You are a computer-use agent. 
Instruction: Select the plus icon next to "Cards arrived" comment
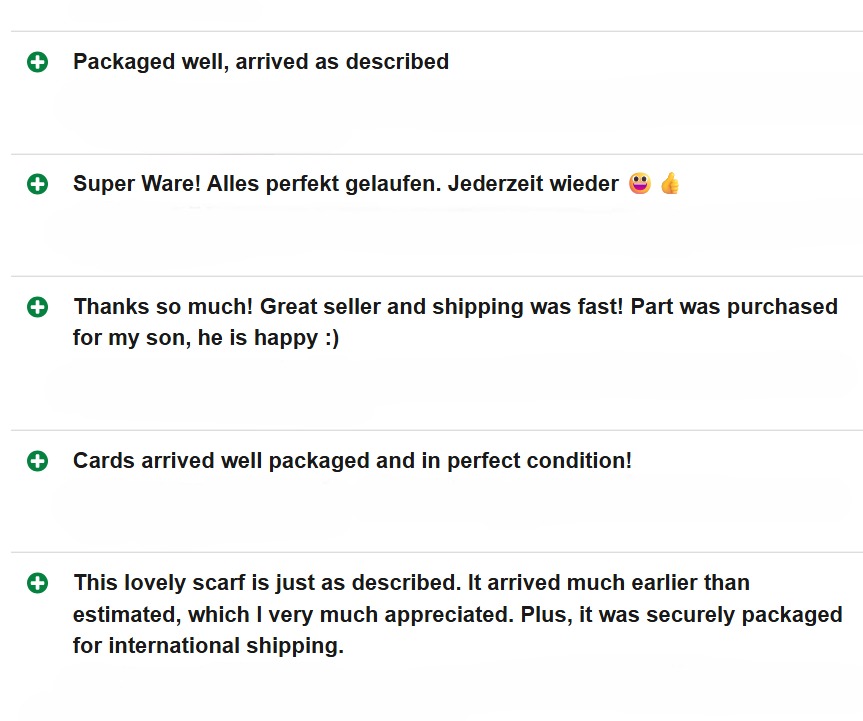pos(37,461)
